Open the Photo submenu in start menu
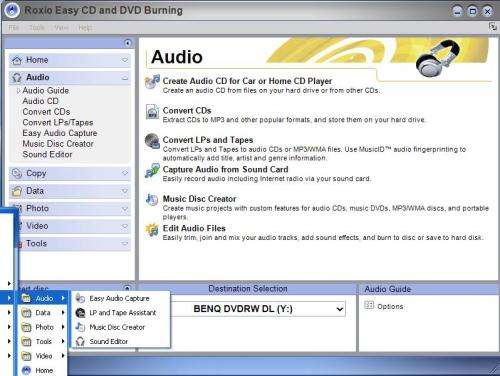The image size is (500, 376). tap(43, 327)
